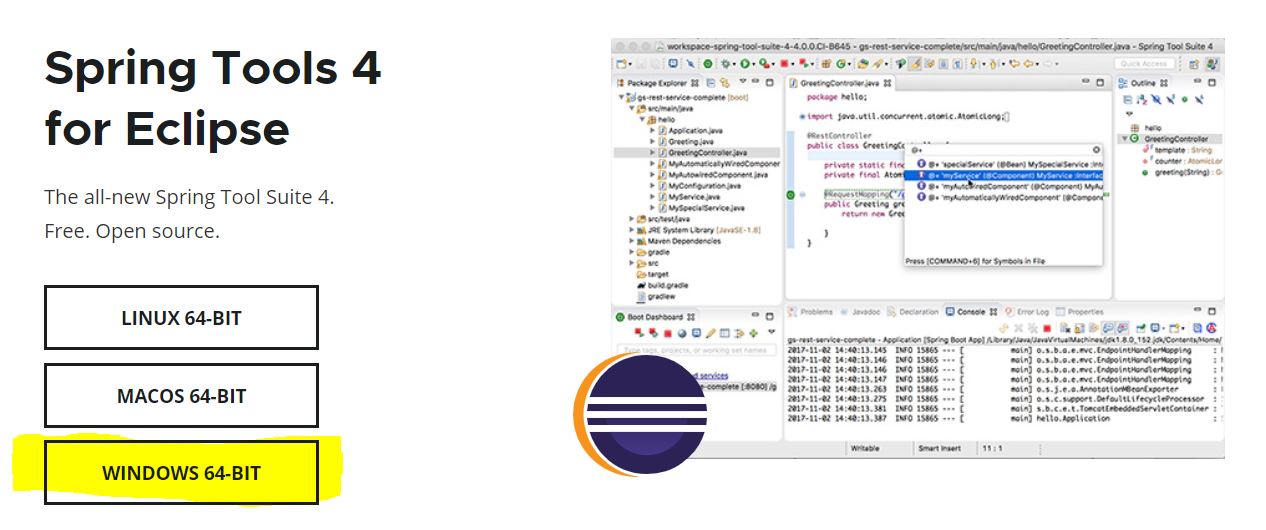The width and height of the screenshot is (1266, 530).
Task: Collapse GreetingController in the Outline view
Action: pyautogui.click(x=1124, y=139)
